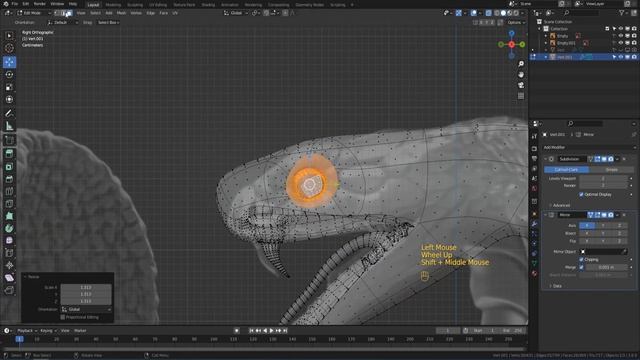
Task: Activate the Move tool
Action: tap(9, 62)
